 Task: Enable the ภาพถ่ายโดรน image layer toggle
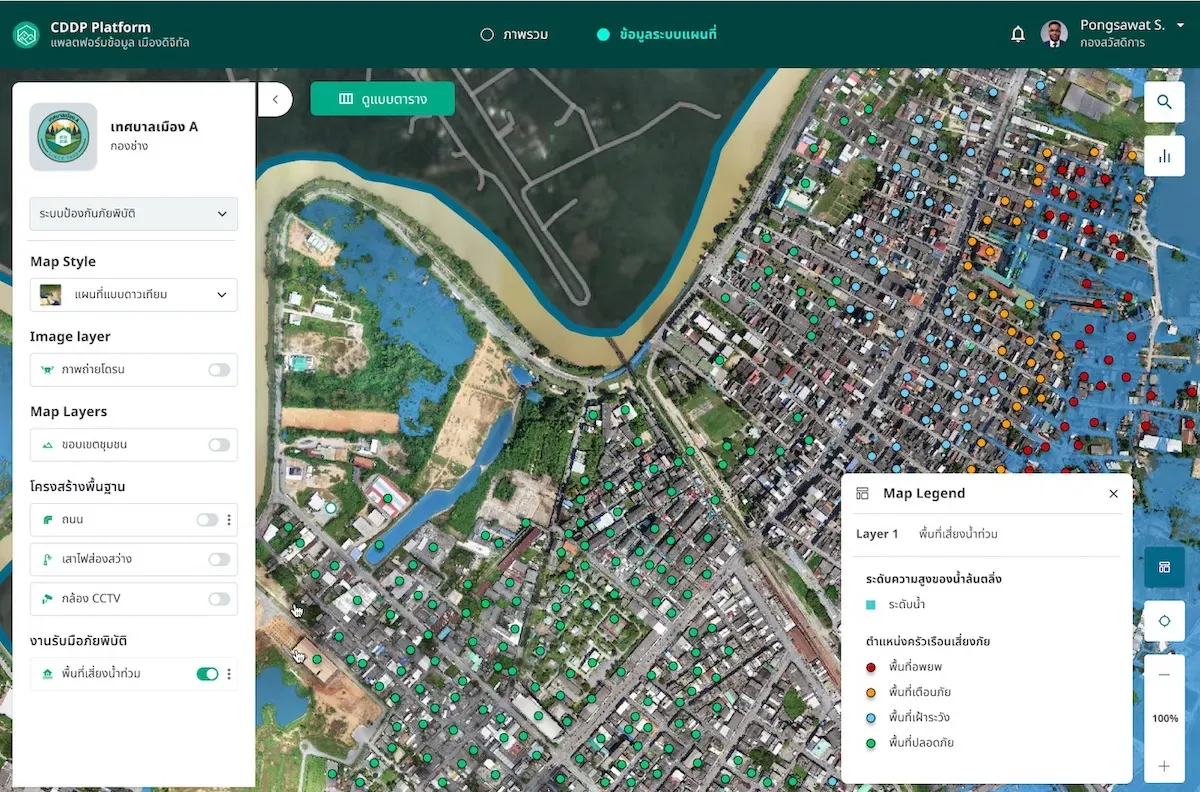click(219, 370)
